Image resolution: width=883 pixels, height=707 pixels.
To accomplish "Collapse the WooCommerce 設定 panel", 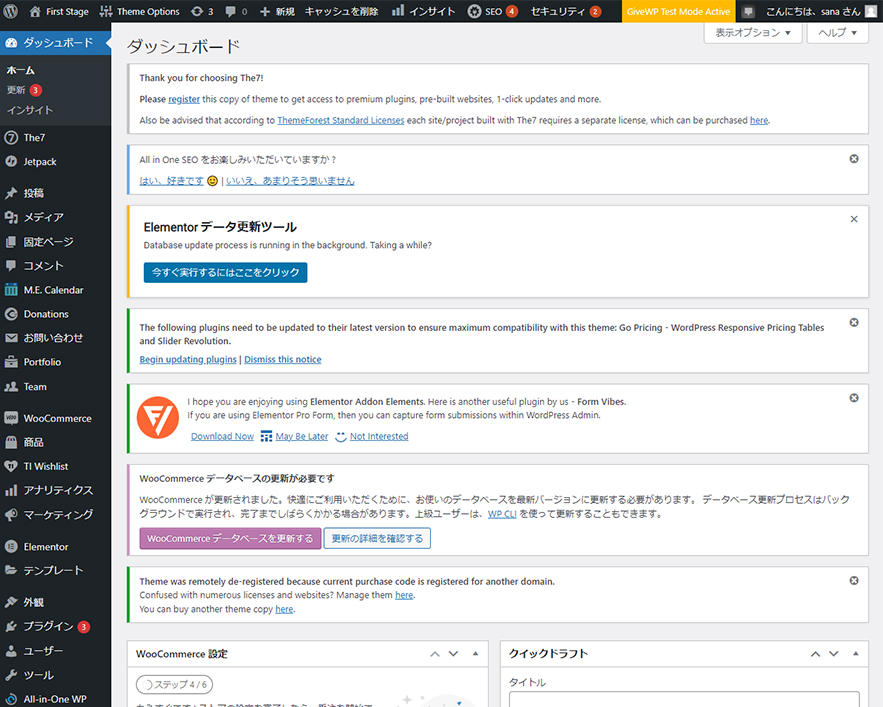I will tap(475, 654).
